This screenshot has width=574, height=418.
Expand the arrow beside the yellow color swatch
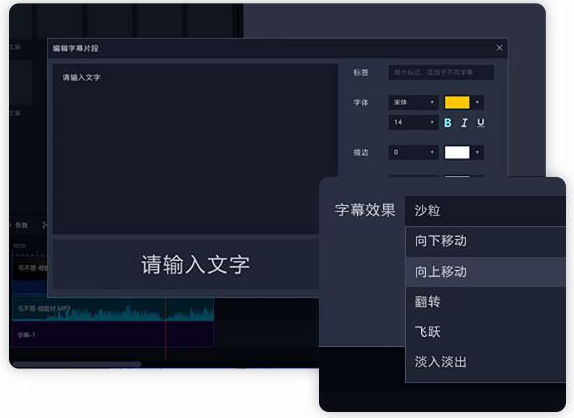tap(477, 102)
